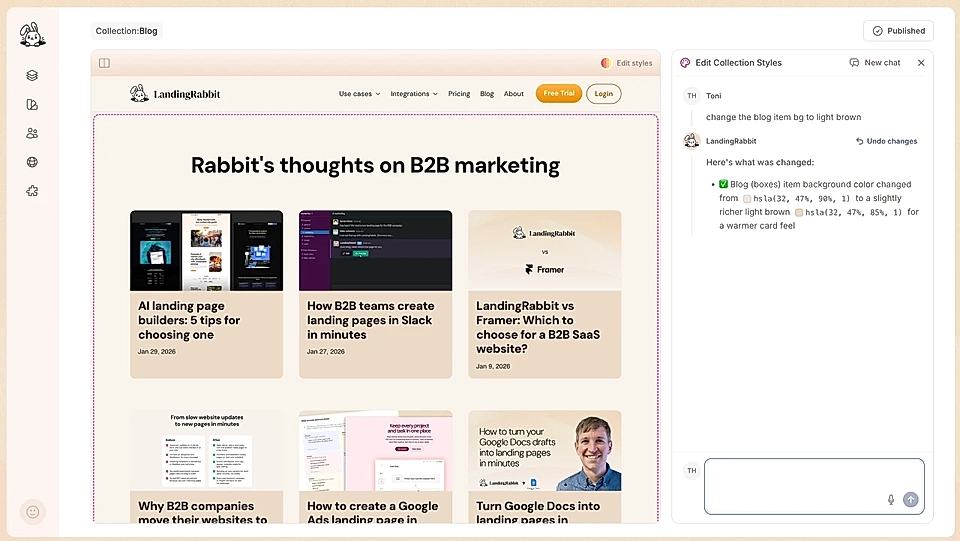Toggle the split panel layout icon
The image size is (960, 541).
105,63
